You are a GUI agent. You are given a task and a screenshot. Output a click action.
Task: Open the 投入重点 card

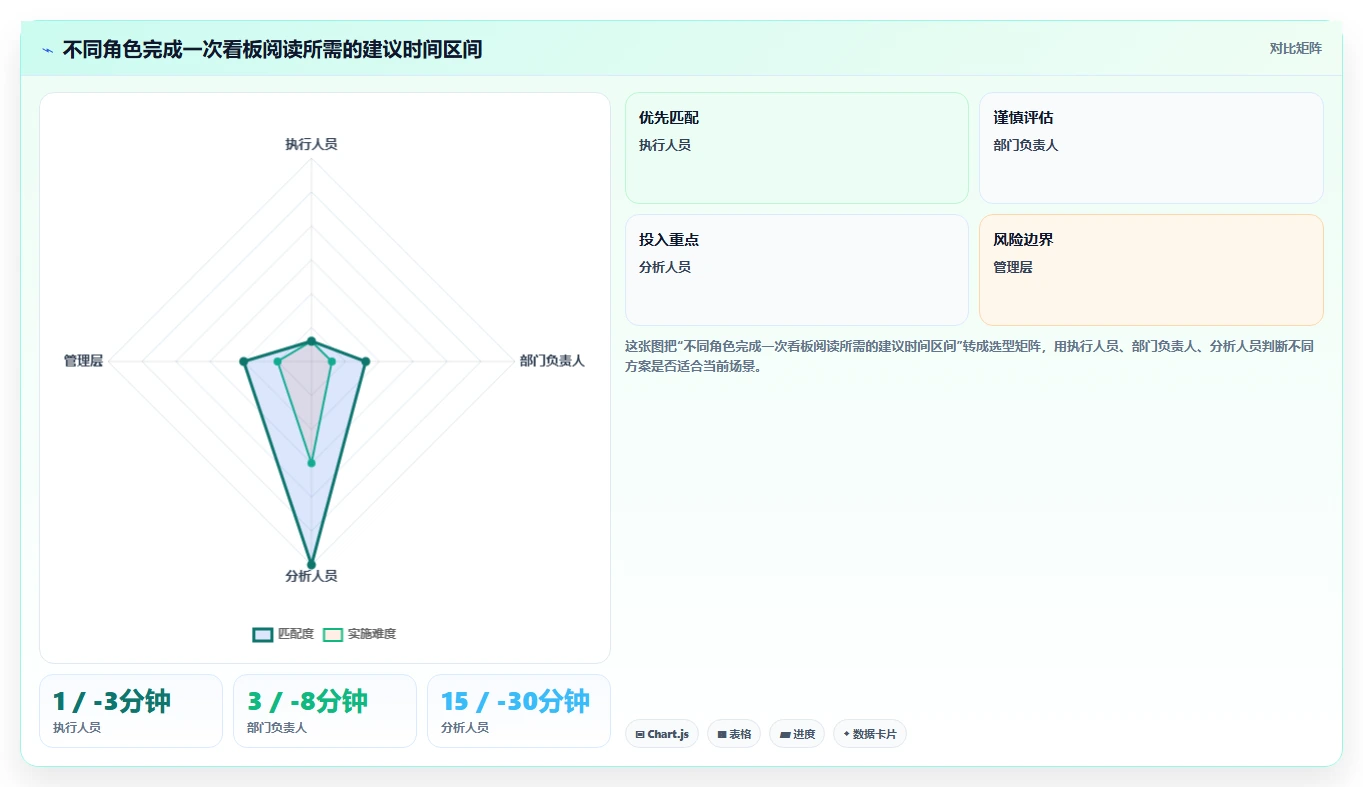click(x=797, y=270)
